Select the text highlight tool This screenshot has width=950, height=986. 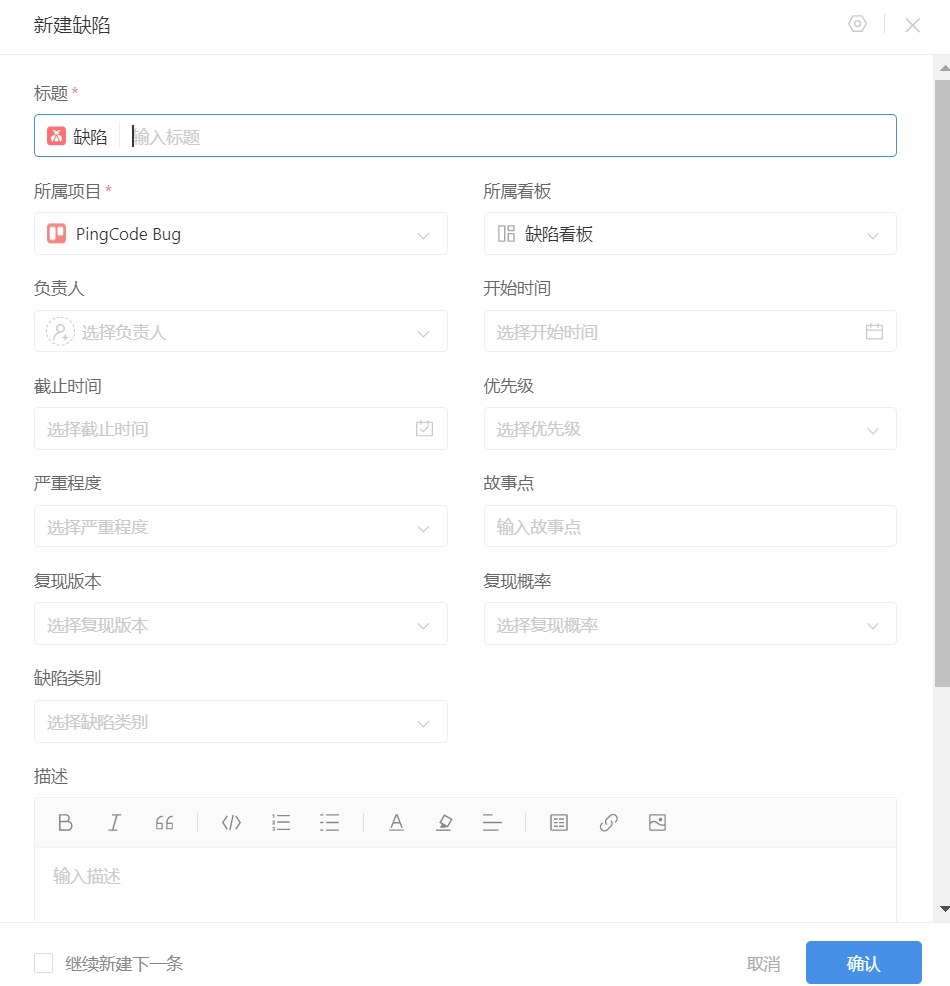pos(444,822)
